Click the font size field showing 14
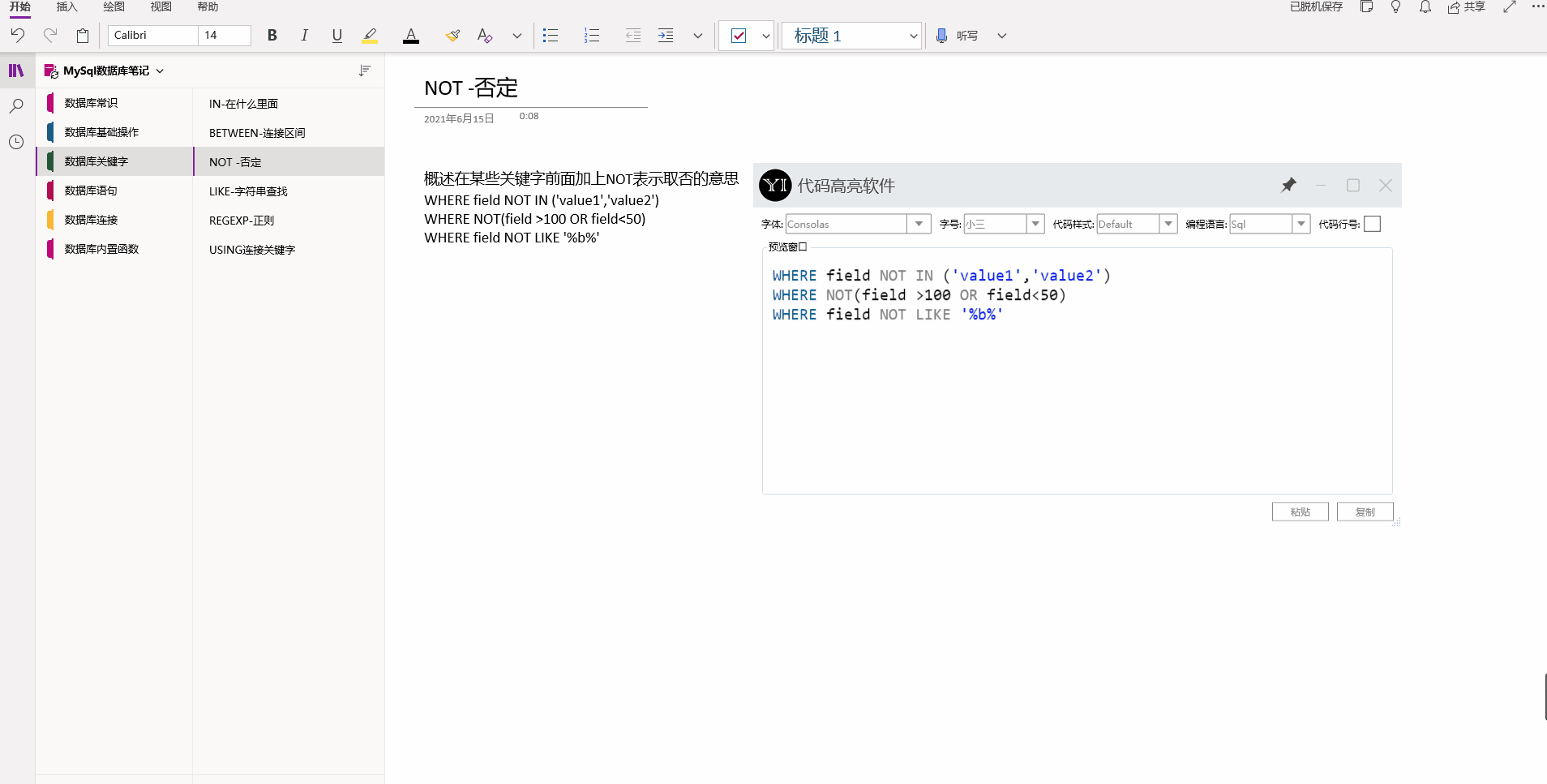The width and height of the screenshot is (1547, 784). [x=225, y=35]
